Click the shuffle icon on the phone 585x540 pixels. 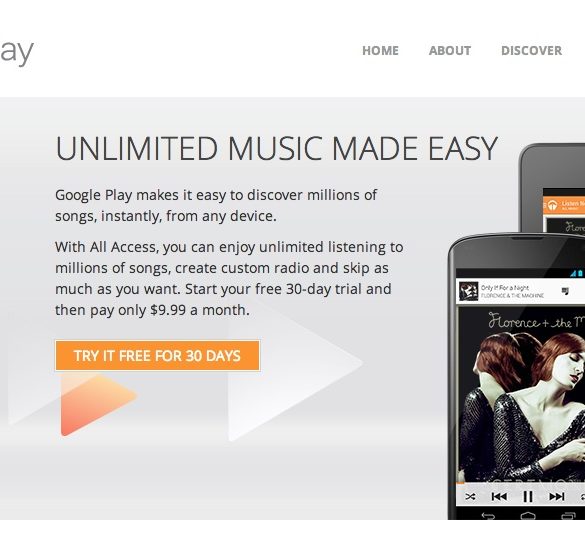coord(470,497)
